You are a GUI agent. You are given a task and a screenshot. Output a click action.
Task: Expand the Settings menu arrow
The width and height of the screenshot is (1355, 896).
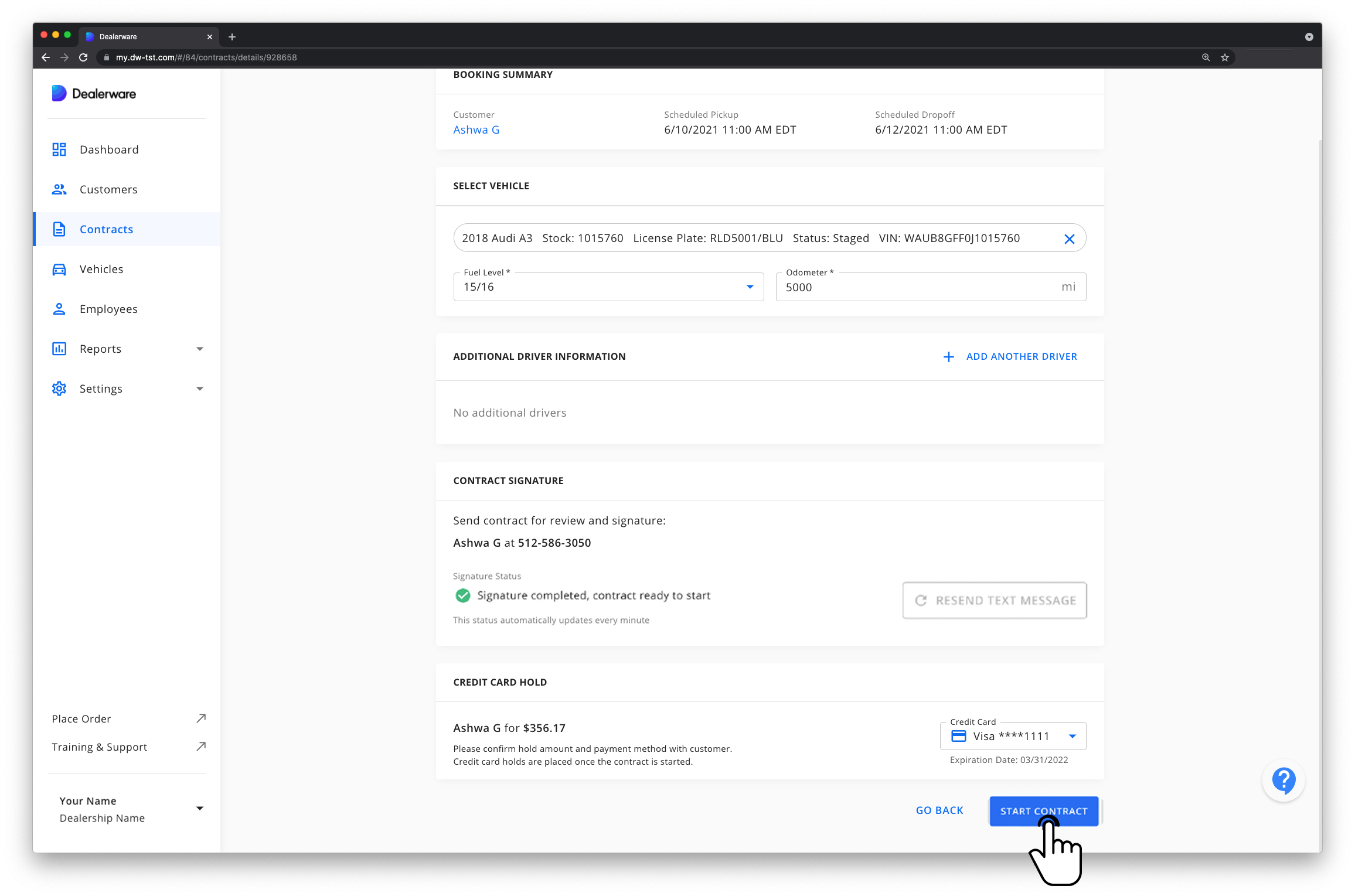tap(200, 389)
